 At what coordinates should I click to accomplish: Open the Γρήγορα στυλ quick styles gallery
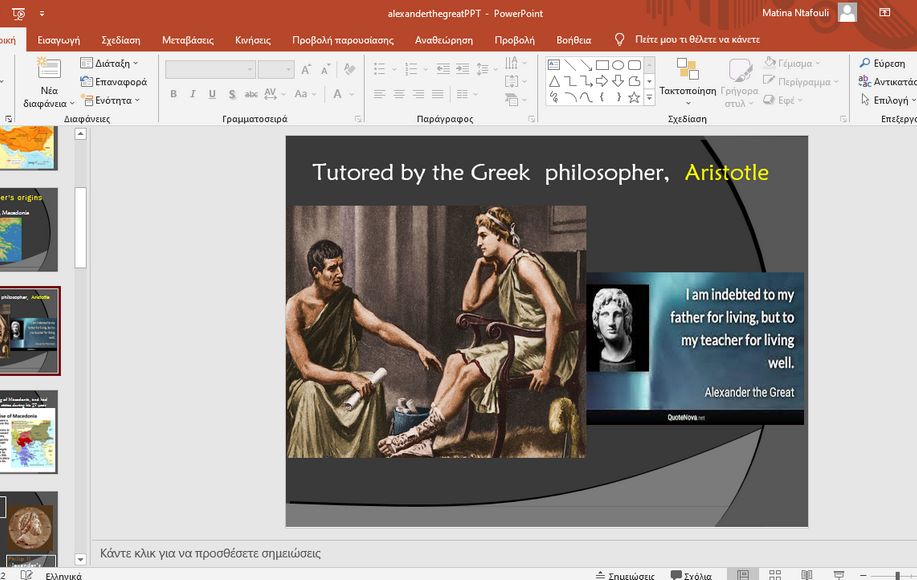tap(739, 82)
